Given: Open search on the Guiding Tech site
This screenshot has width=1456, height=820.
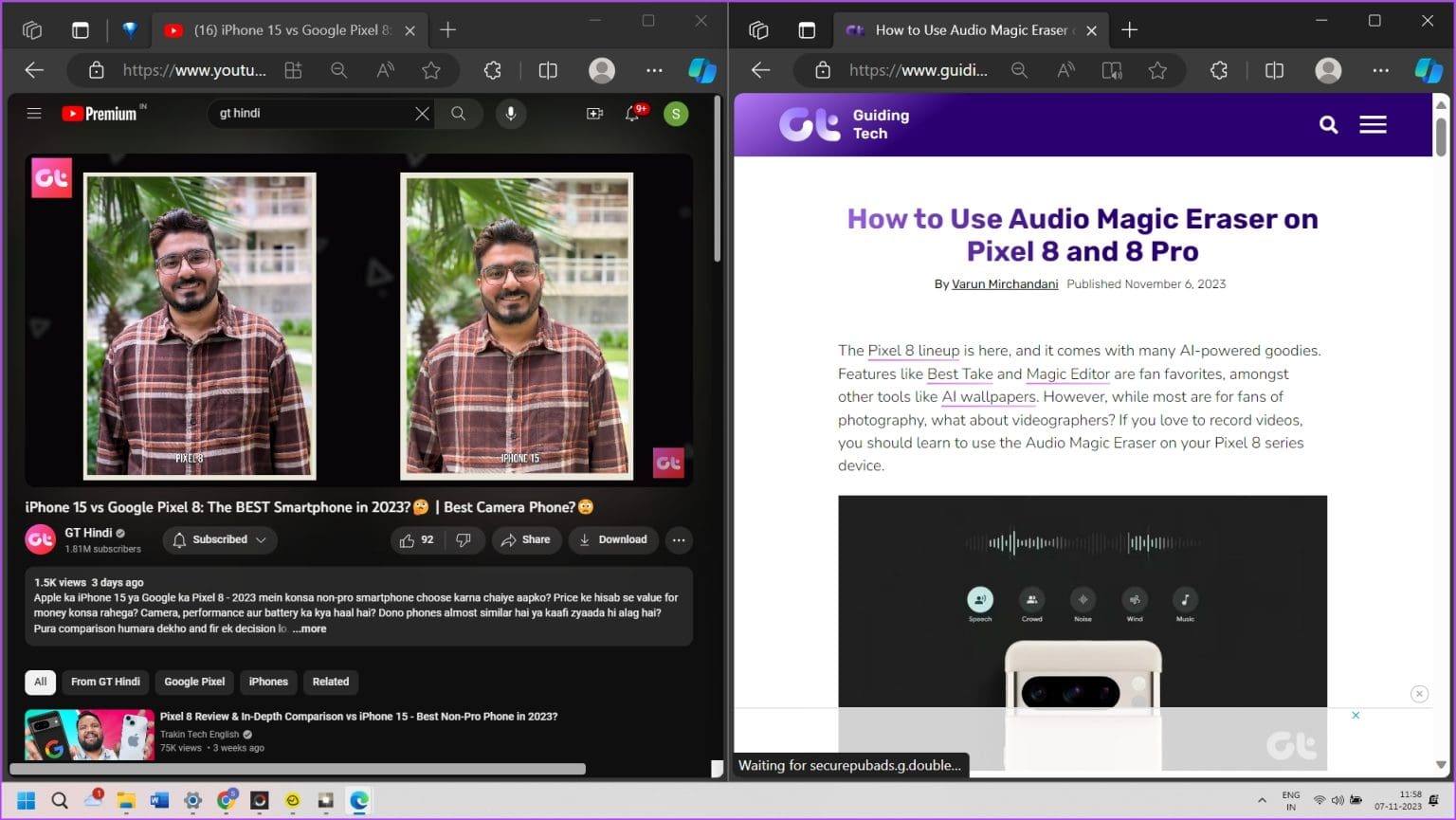Looking at the screenshot, I should click(x=1328, y=124).
